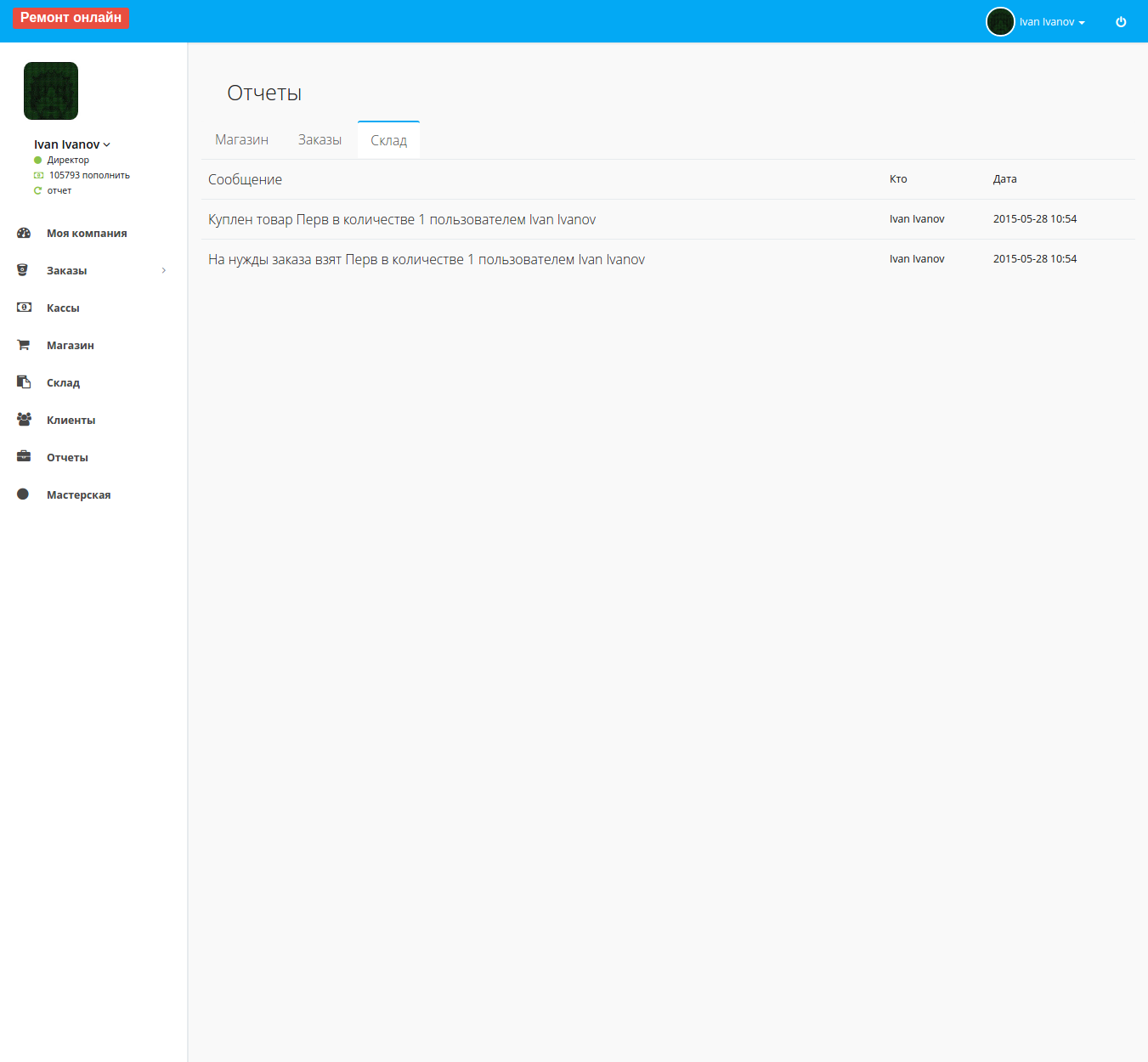1148x1062 pixels.
Task: Click the power logout icon in header
Action: 1121,22
